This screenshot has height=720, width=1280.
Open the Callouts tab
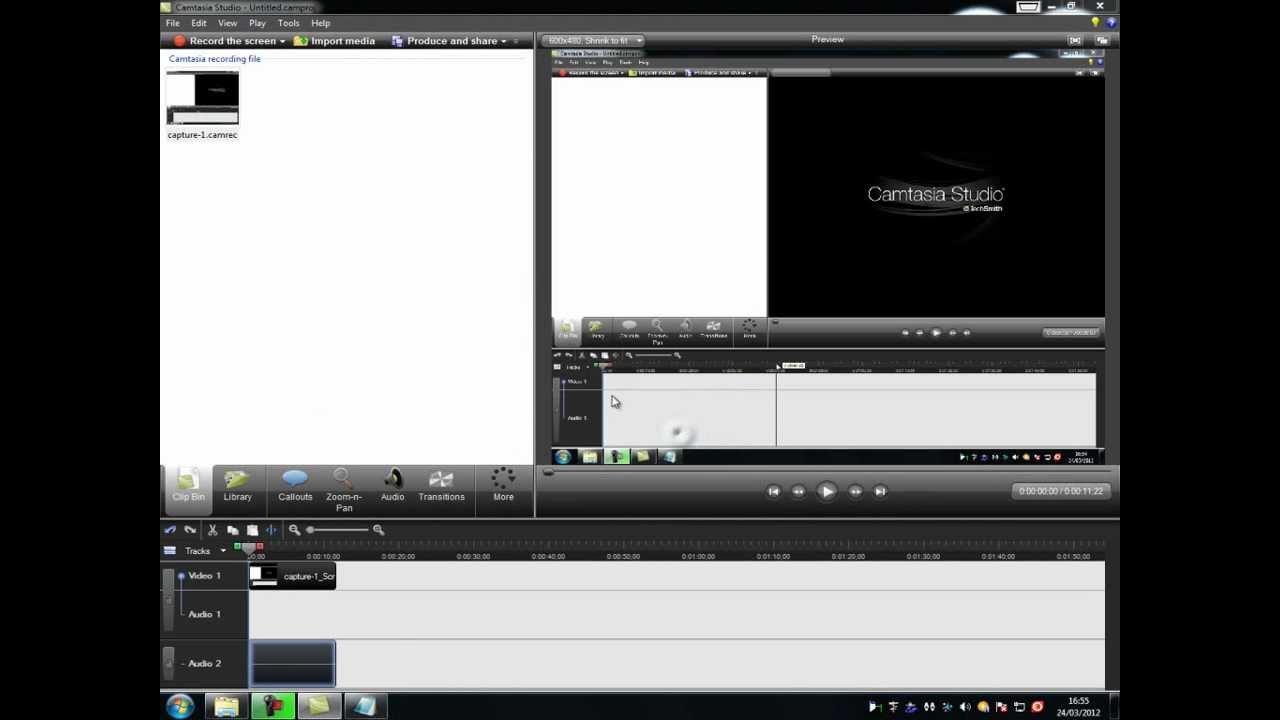tap(295, 486)
